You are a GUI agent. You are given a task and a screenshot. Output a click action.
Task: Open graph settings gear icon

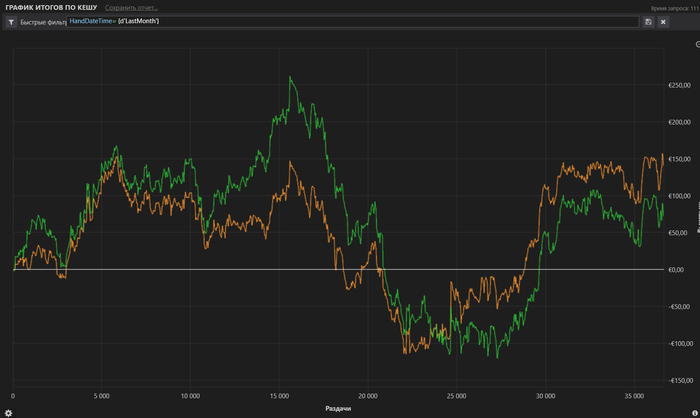coord(8,413)
